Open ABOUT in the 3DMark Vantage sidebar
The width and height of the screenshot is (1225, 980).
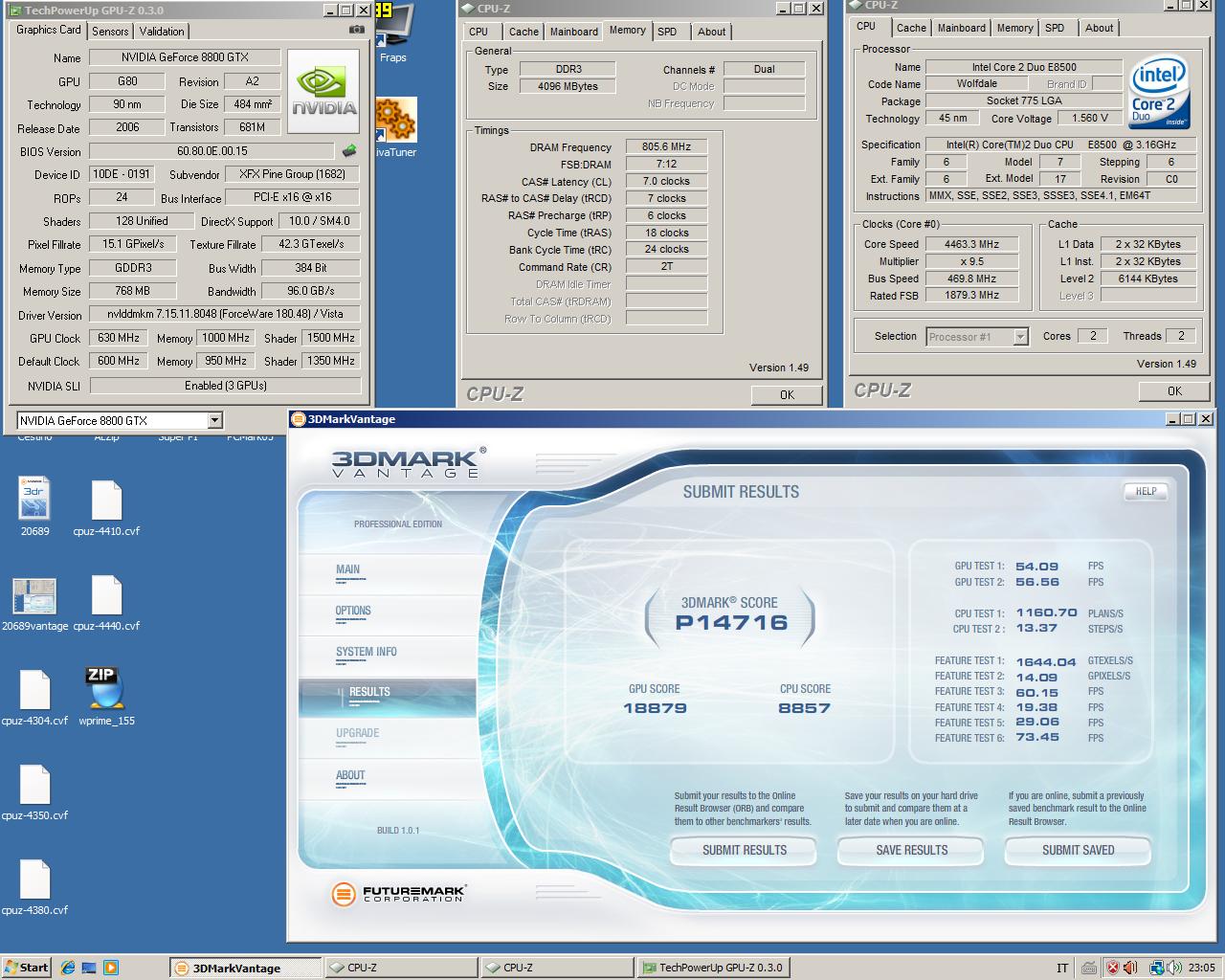click(x=350, y=775)
